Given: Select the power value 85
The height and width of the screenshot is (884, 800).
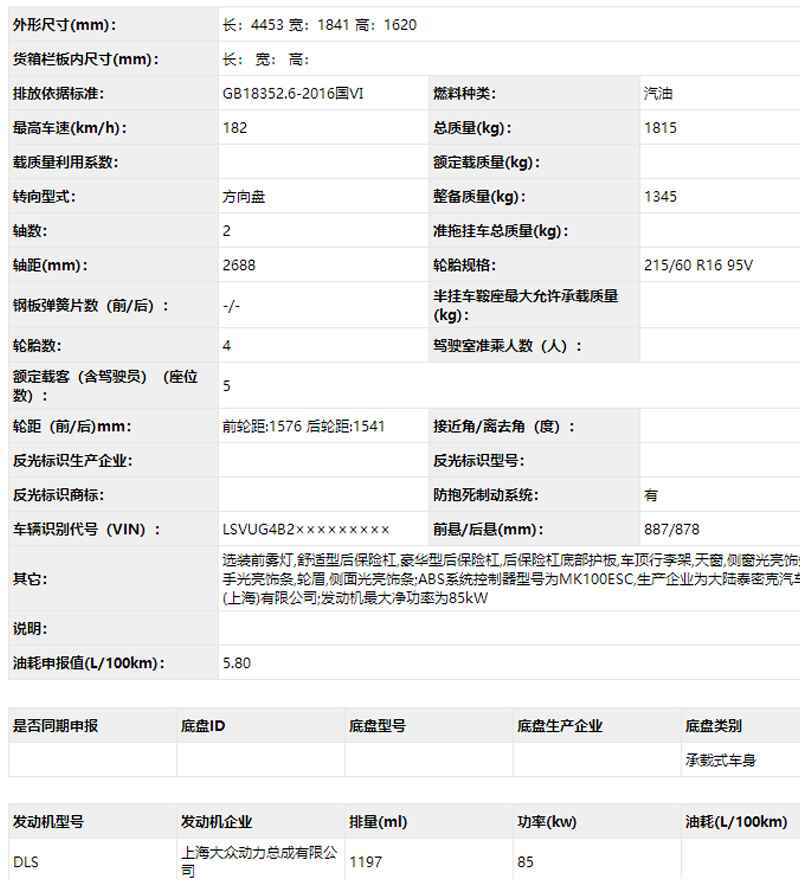Looking at the screenshot, I should (x=525, y=862).
